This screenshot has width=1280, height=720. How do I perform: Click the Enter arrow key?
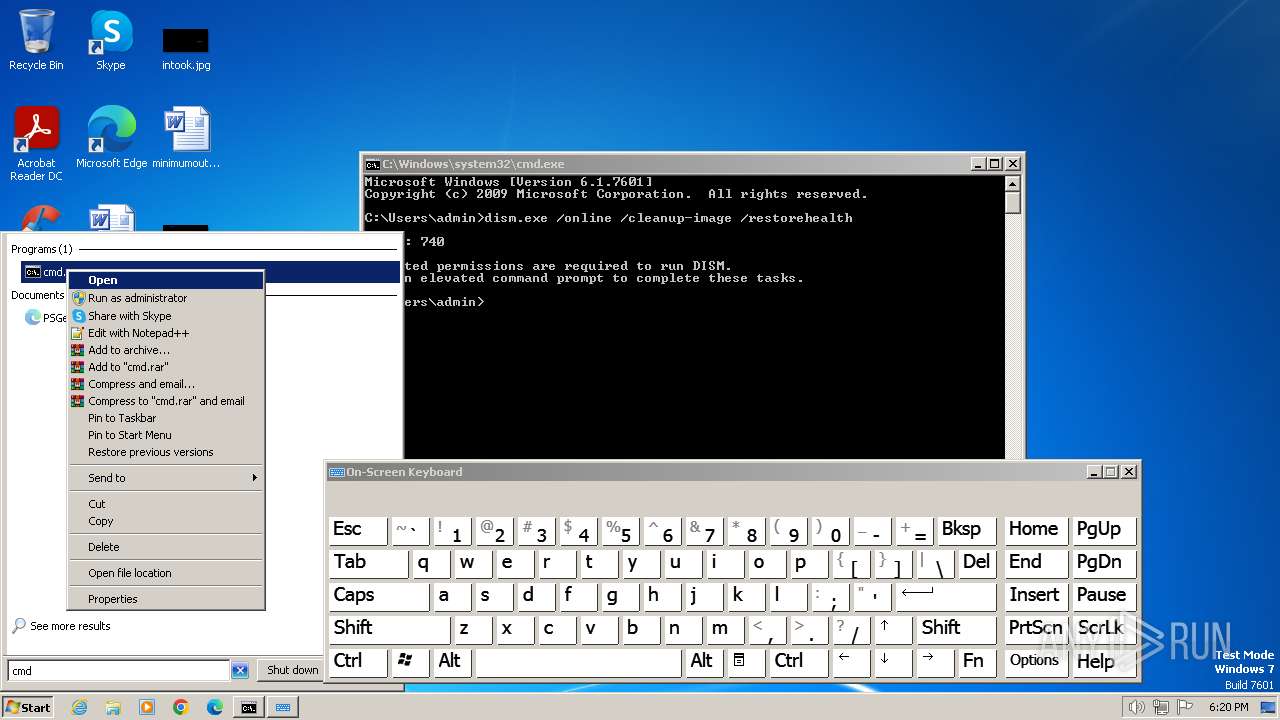tap(945, 596)
